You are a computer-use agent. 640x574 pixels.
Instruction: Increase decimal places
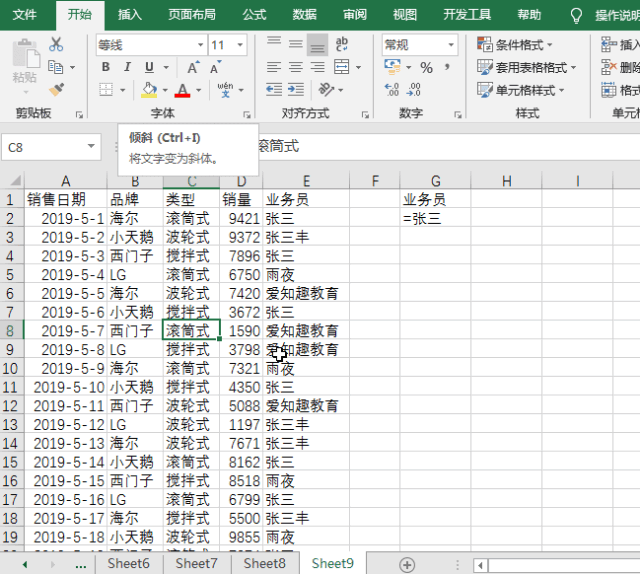tap(392, 89)
